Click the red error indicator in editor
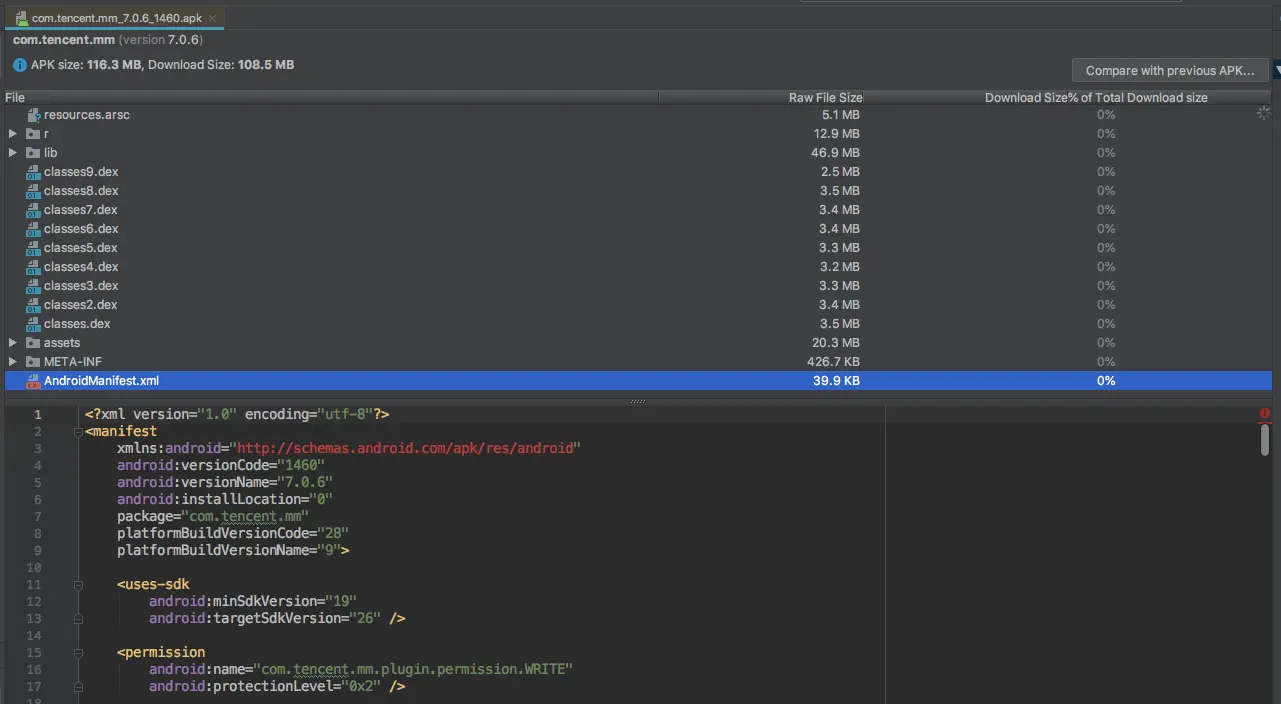The height and width of the screenshot is (704, 1281). pyautogui.click(x=1265, y=414)
